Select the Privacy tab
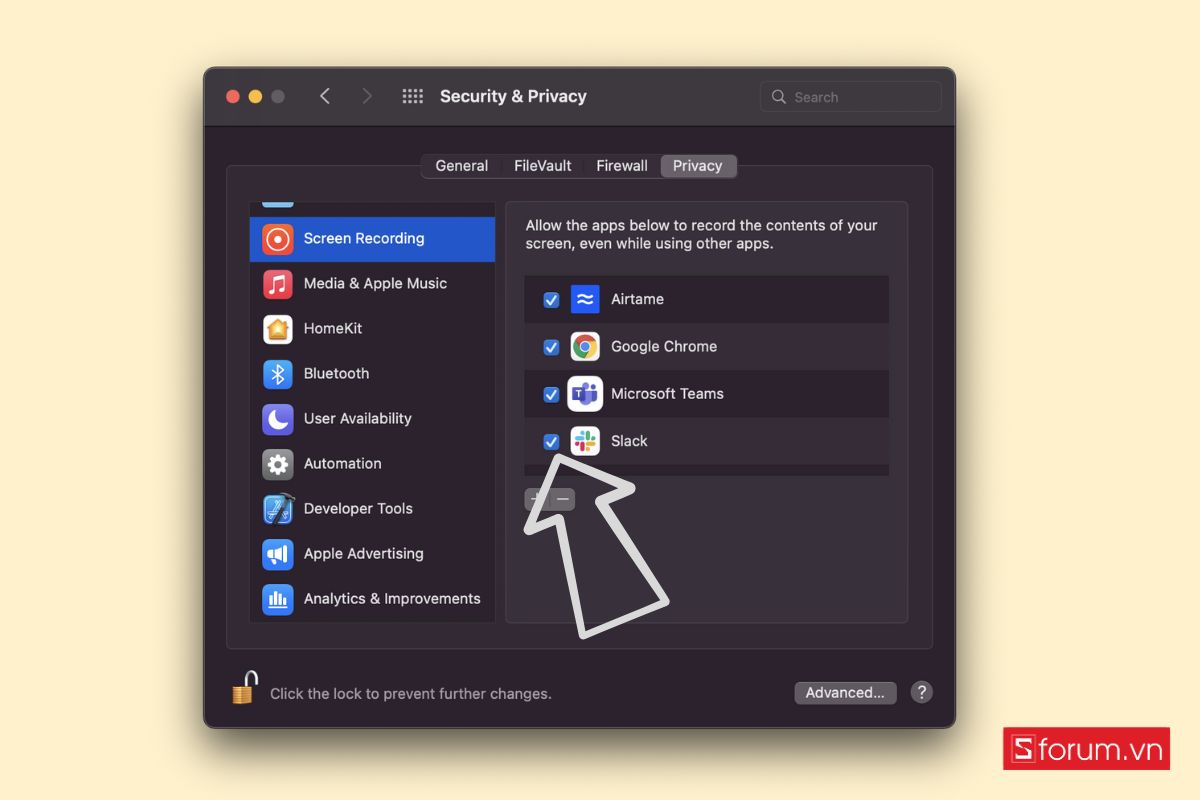The width and height of the screenshot is (1200, 800). (x=698, y=166)
